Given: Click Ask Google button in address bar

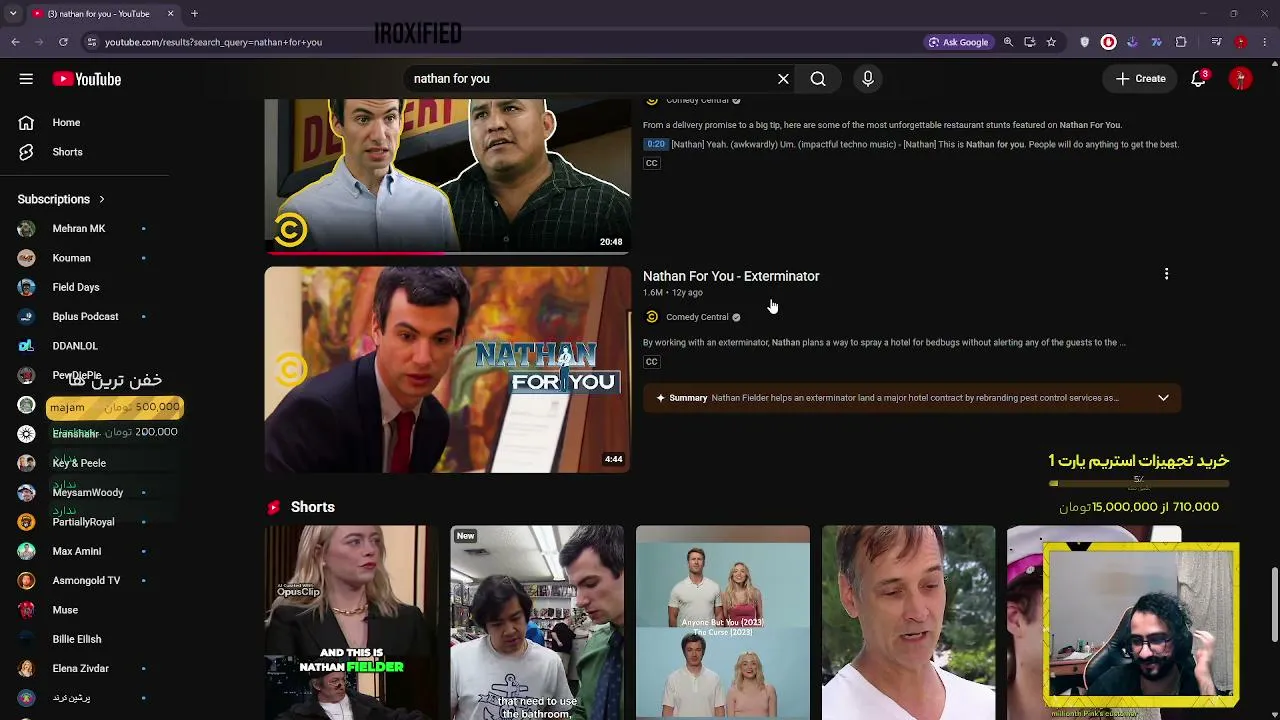Looking at the screenshot, I should (x=958, y=42).
